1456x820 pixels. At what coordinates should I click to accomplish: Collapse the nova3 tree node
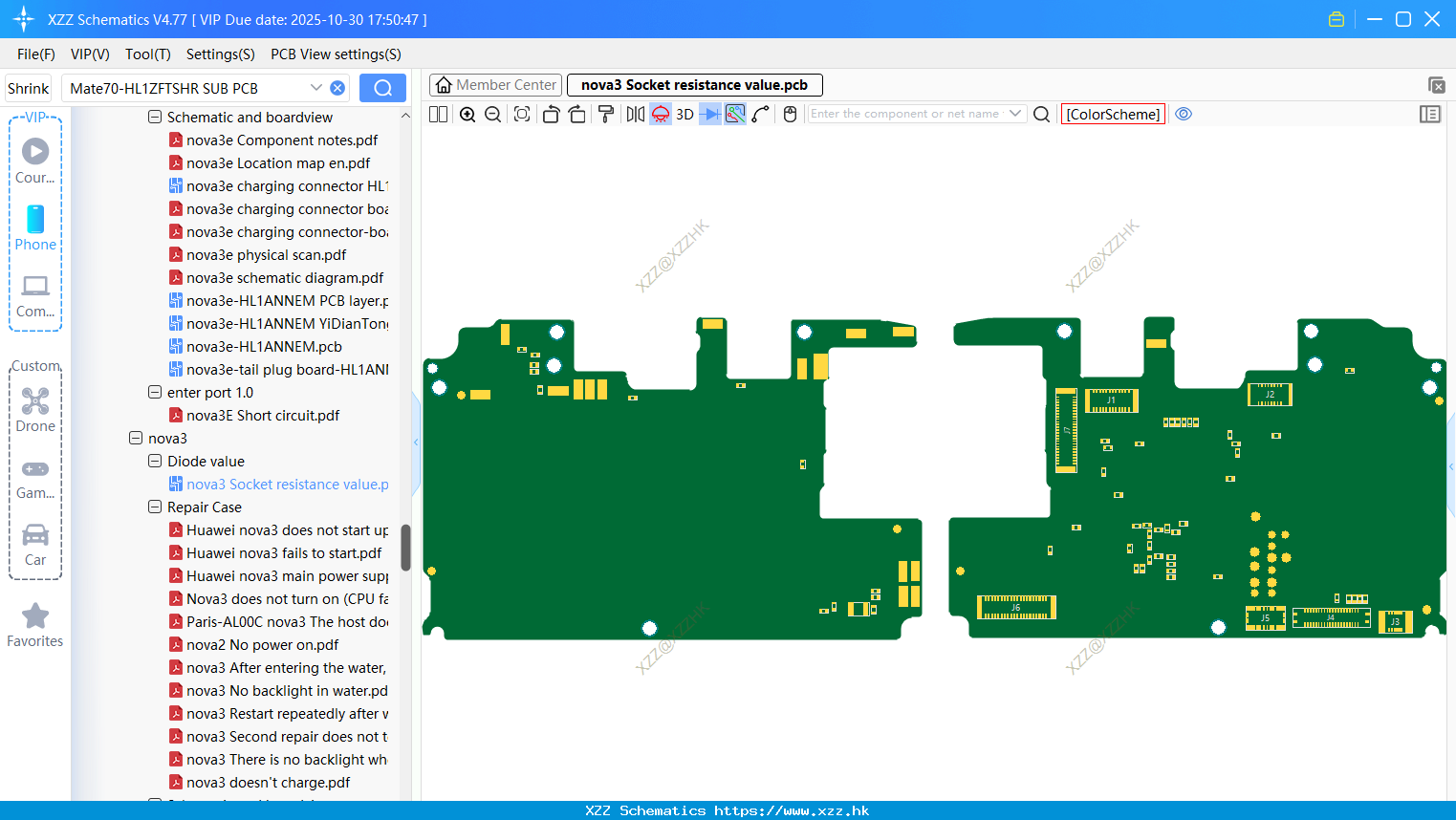click(x=136, y=439)
